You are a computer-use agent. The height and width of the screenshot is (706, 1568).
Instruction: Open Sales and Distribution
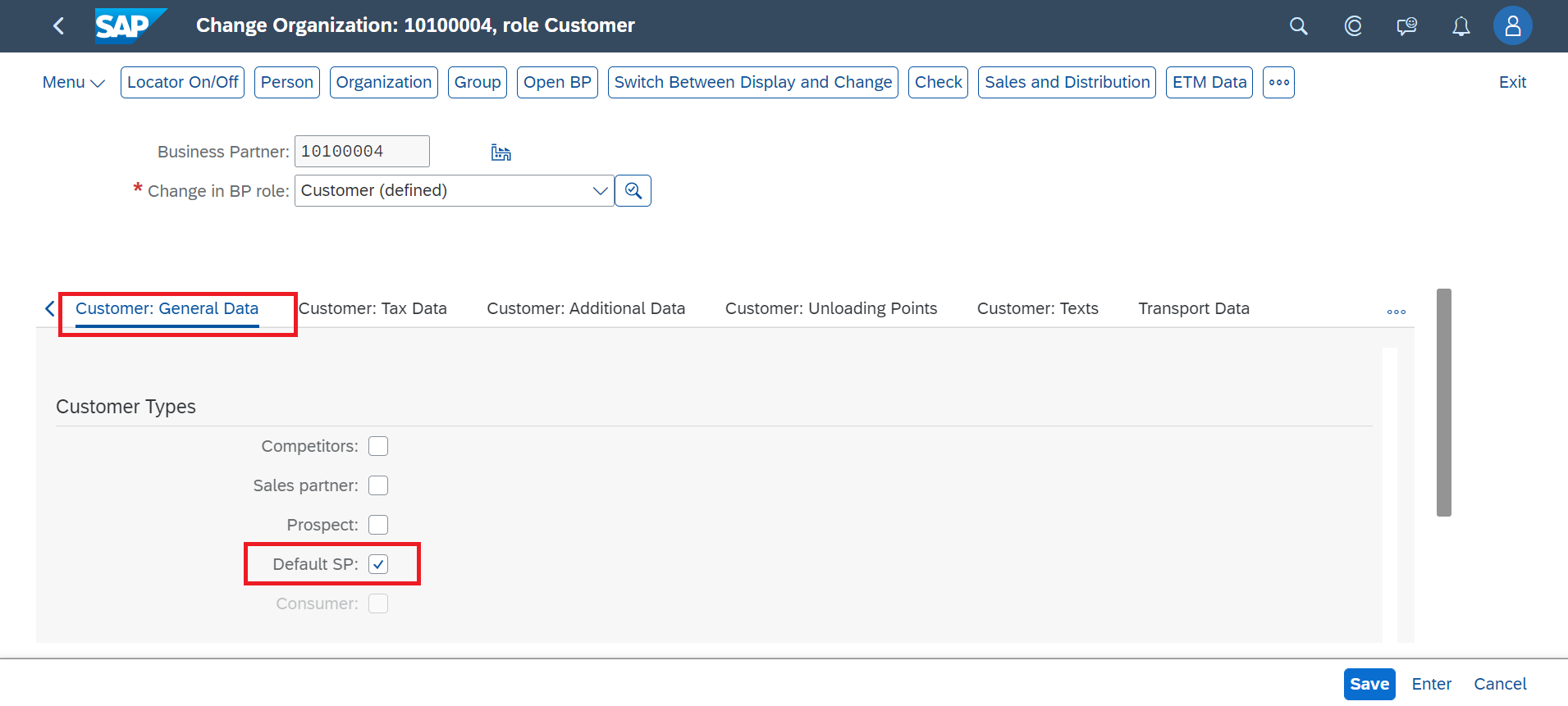pyautogui.click(x=1067, y=82)
